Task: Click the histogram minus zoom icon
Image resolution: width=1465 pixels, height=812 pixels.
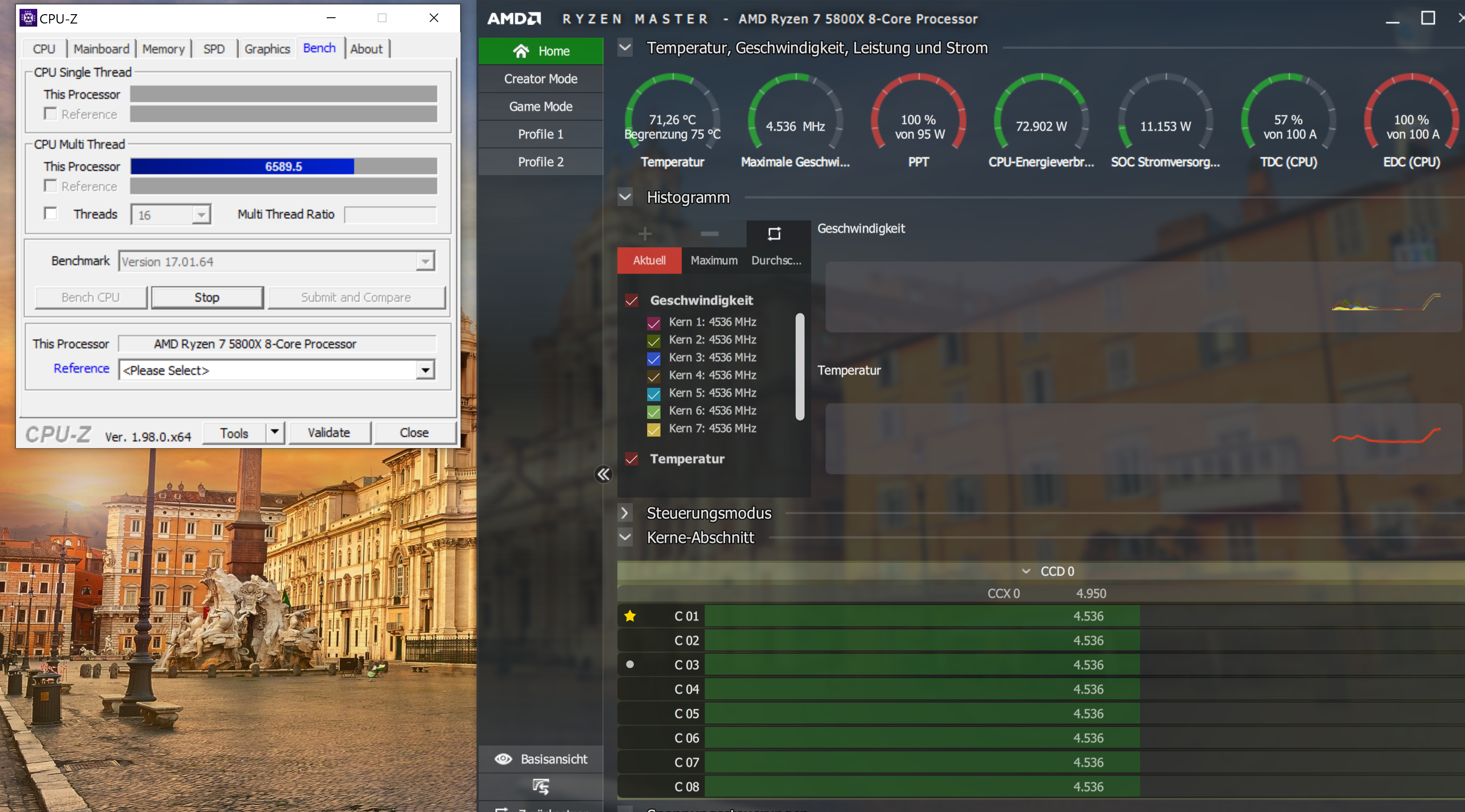Action: click(709, 234)
